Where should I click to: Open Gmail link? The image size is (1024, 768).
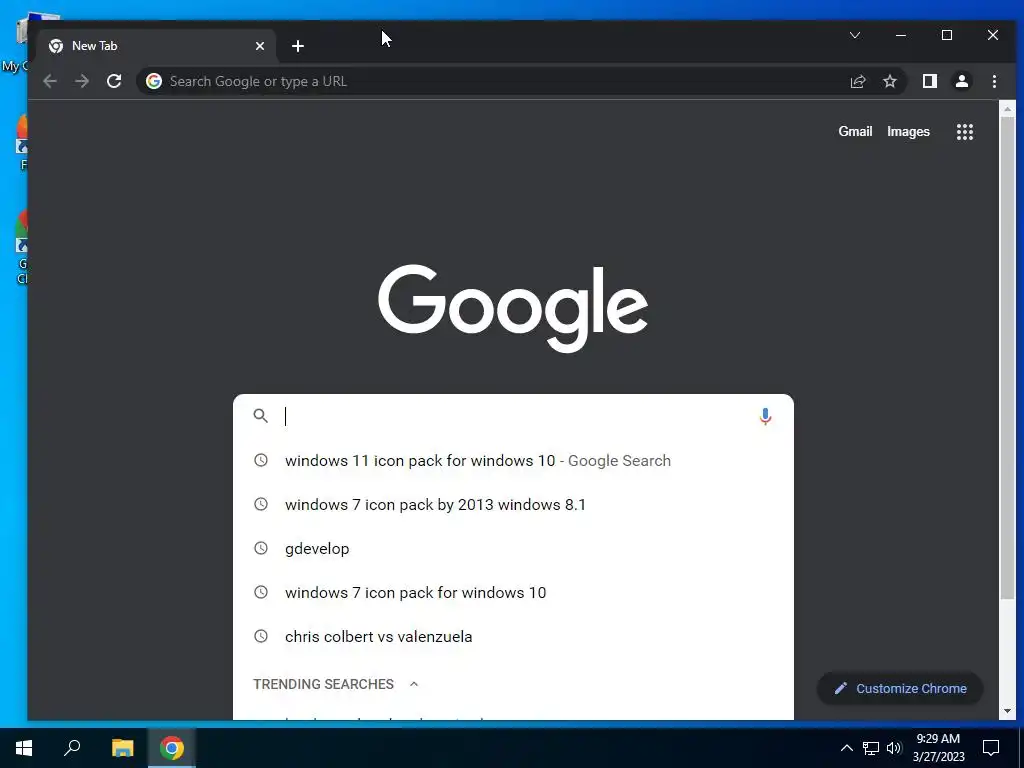855,132
